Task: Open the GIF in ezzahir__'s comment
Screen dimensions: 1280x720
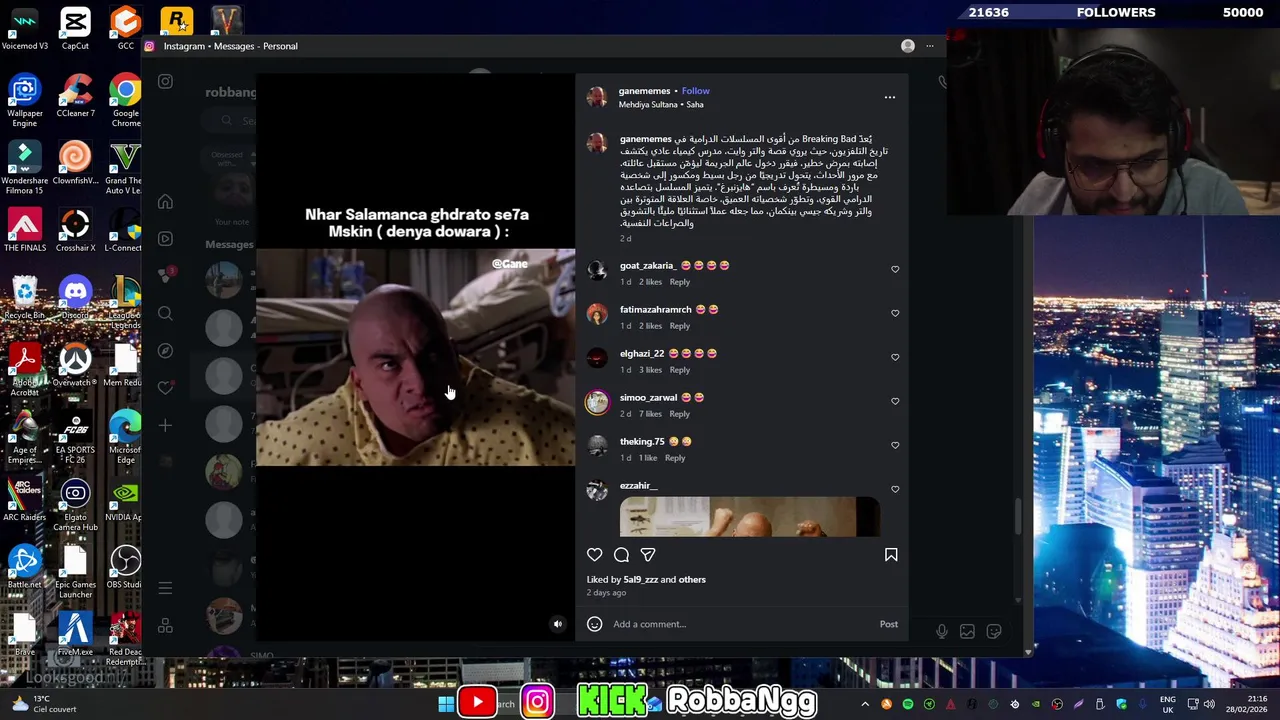Action: (750, 517)
